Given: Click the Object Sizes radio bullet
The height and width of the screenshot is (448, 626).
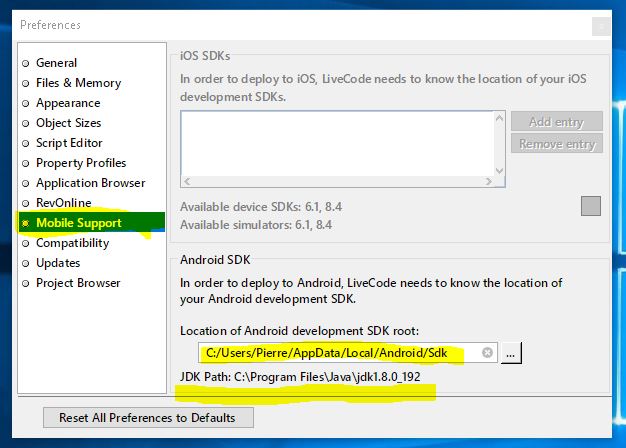Looking at the screenshot, I should 26,123.
